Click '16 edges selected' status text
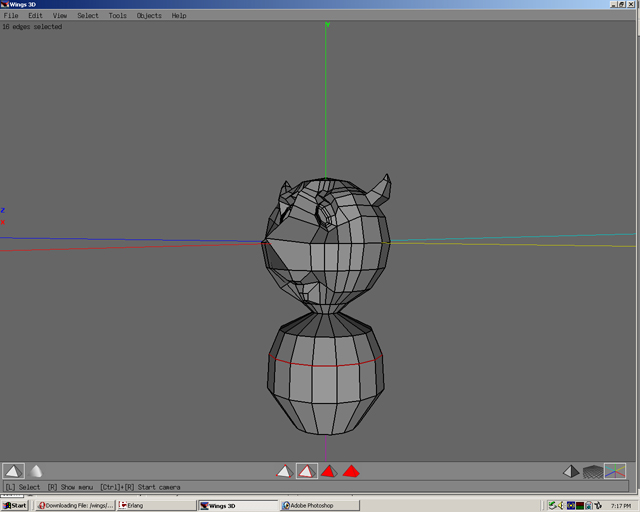The height and width of the screenshot is (512, 640). pyautogui.click(x=32, y=27)
